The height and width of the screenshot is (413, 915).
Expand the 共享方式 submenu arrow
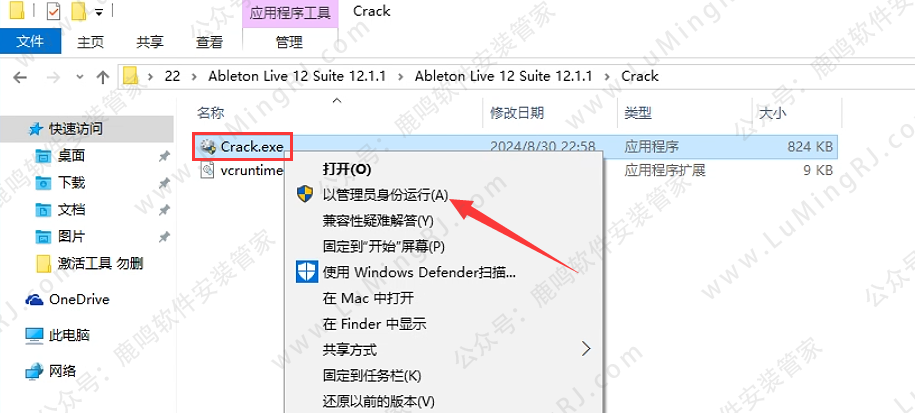[x=586, y=349]
